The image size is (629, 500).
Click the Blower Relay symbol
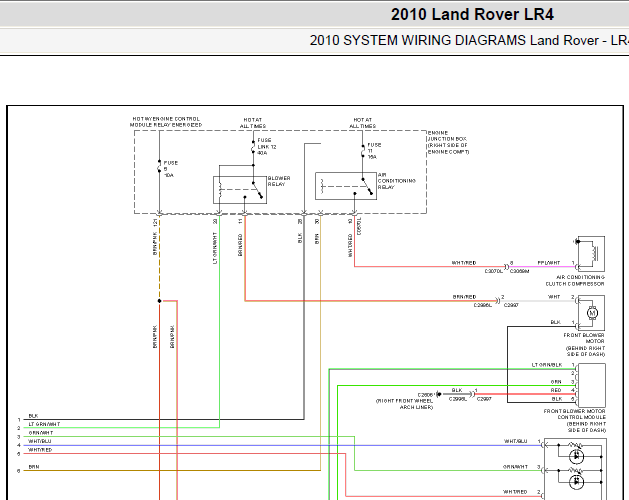click(240, 190)
